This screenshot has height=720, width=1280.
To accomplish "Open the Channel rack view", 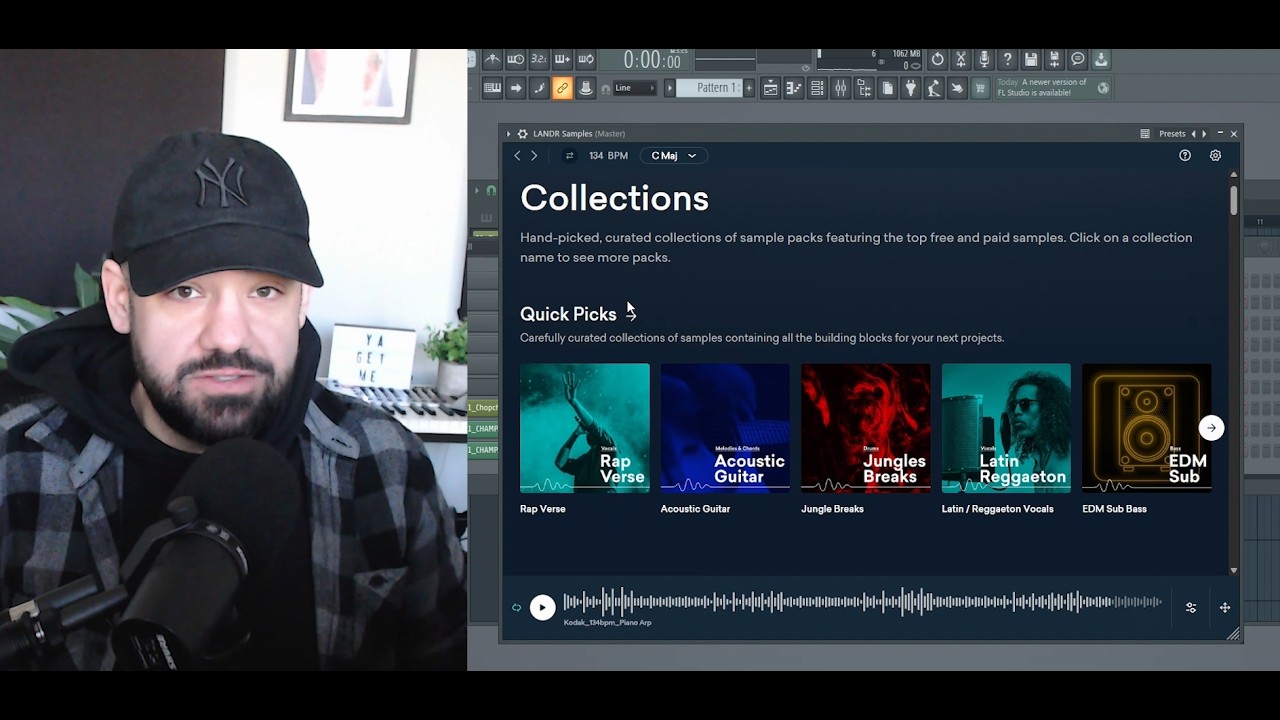I will [x=817, y=88].
